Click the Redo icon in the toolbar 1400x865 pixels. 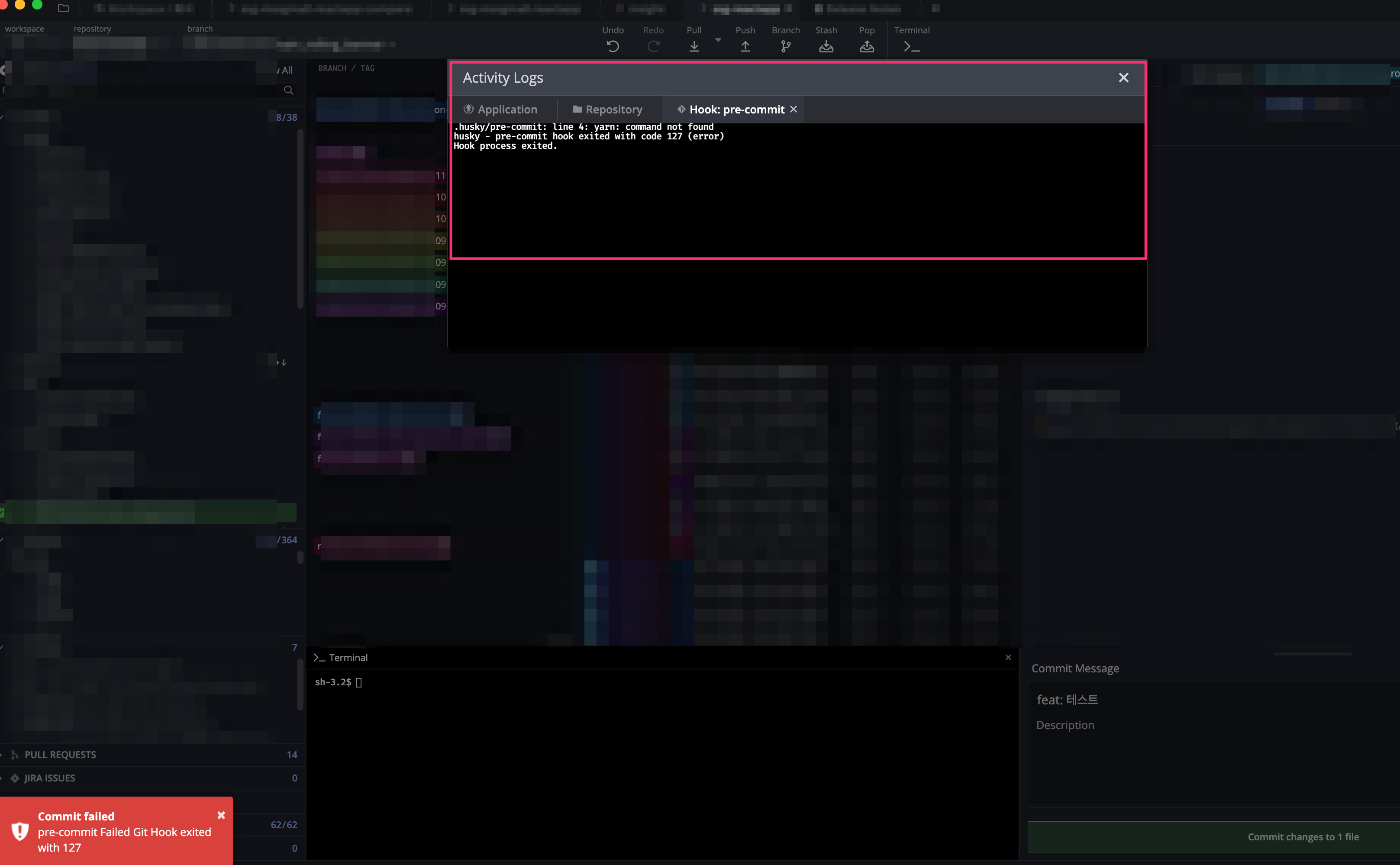pyautogui.click(x=654, y=46)
